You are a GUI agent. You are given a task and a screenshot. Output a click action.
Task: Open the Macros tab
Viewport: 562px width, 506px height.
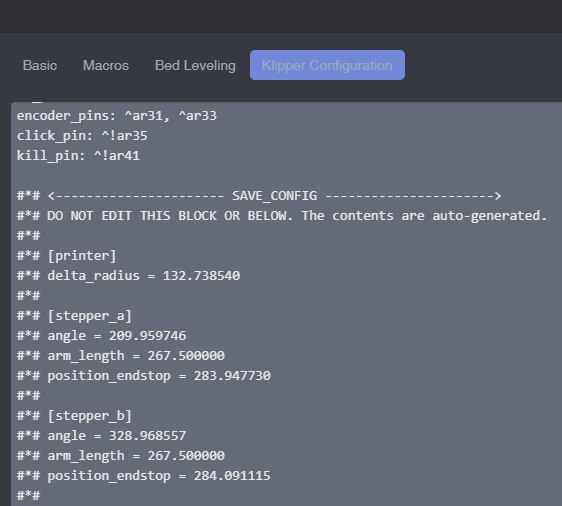click(106, 65)
